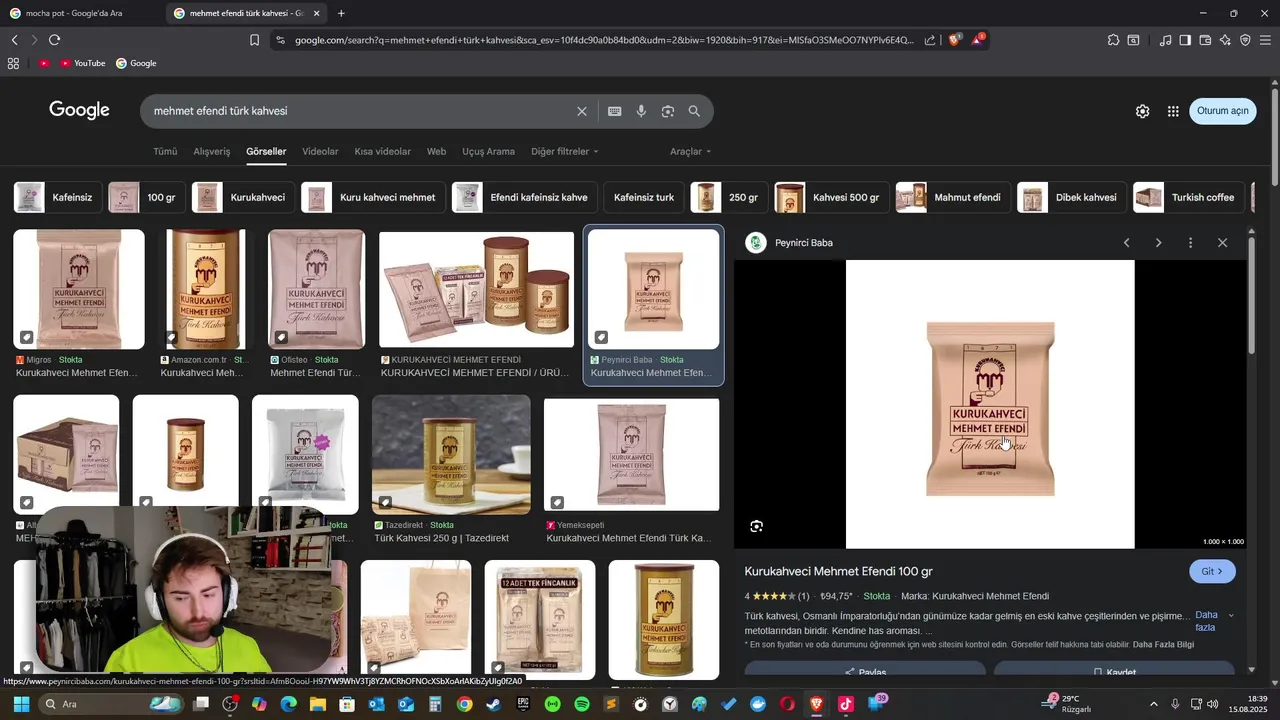
Task: Open the Extensions puzzle icon
Action: 1113,40
